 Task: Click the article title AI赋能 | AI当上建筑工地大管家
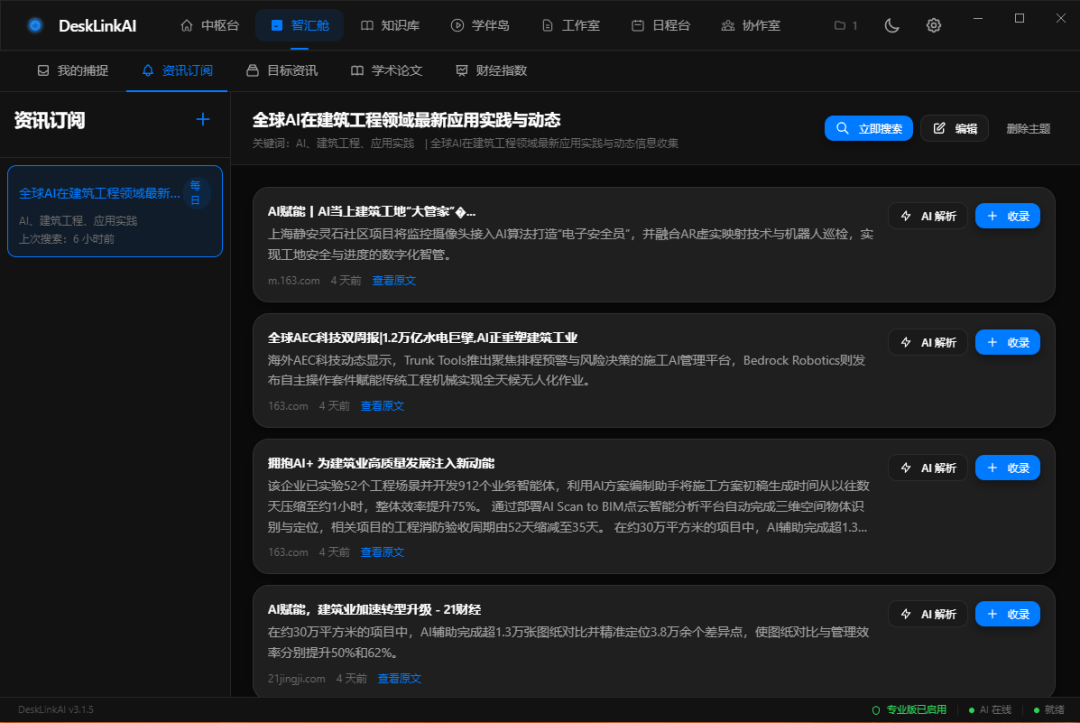pos(371,211)
